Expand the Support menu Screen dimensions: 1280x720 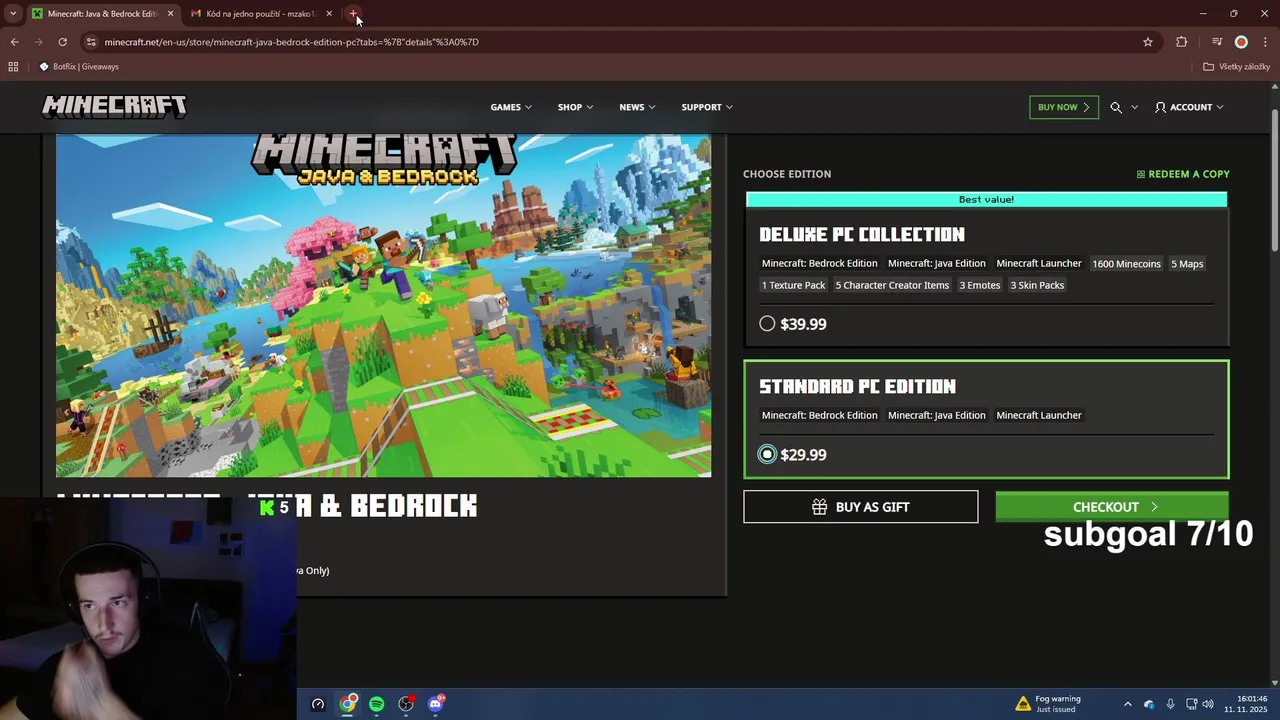tap(707, 107)
